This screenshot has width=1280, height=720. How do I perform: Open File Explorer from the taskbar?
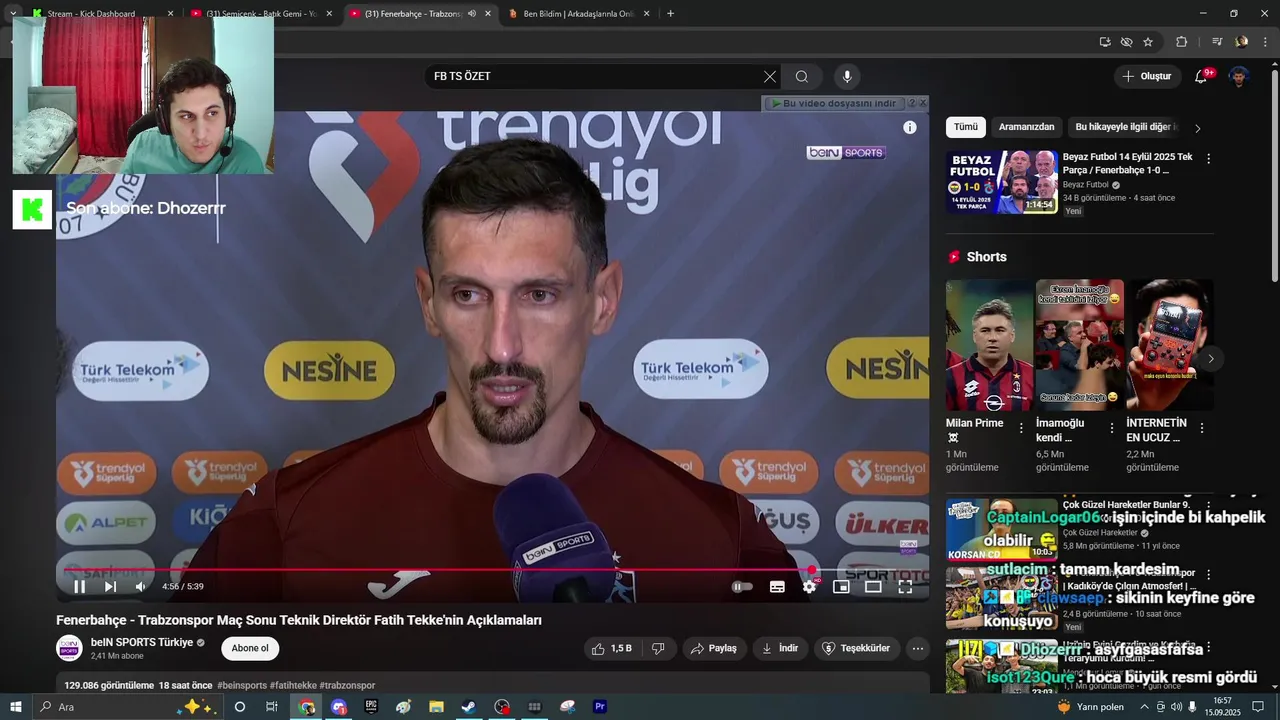436,707
